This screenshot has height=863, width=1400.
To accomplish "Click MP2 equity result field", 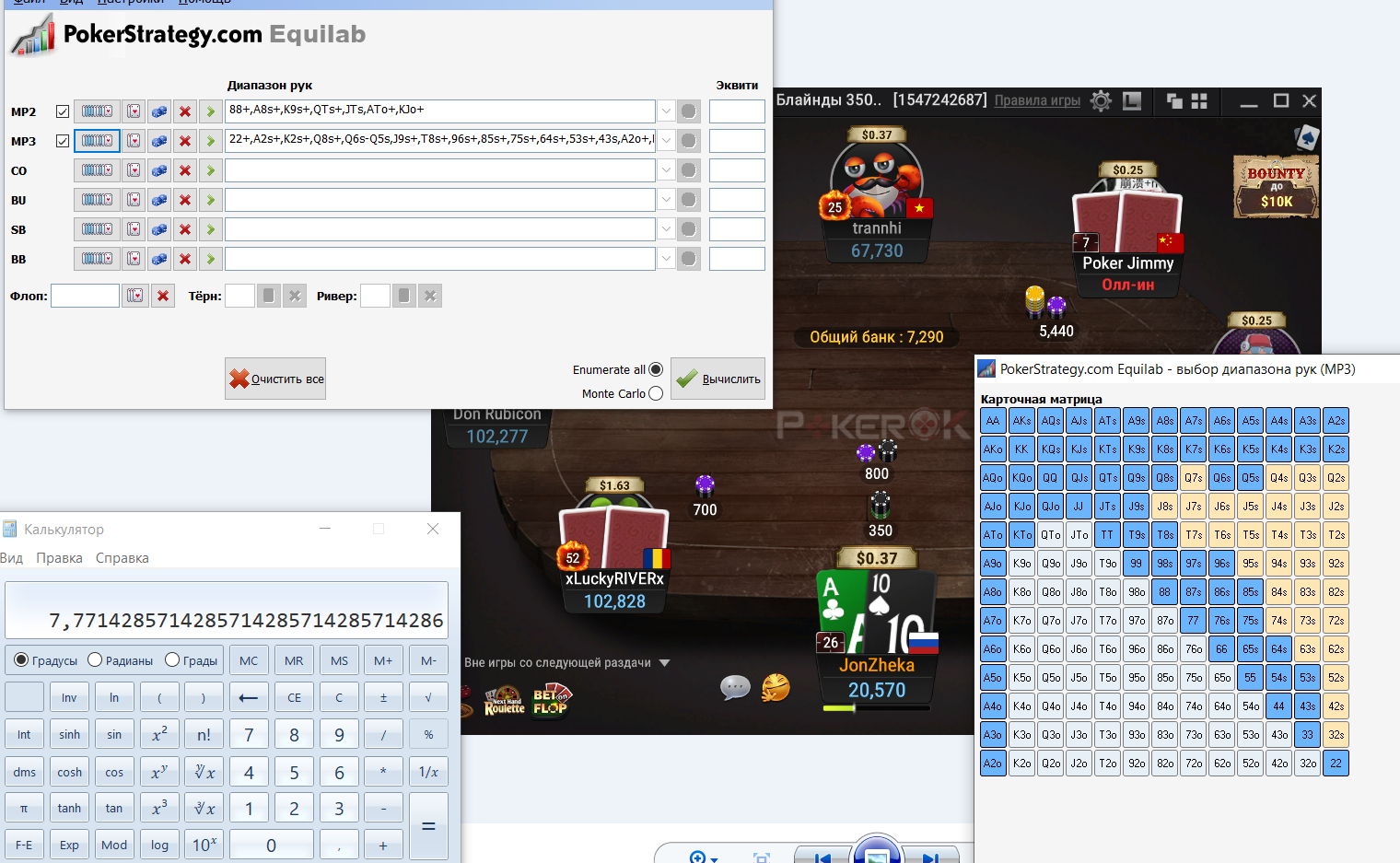I will click(737, 111).
